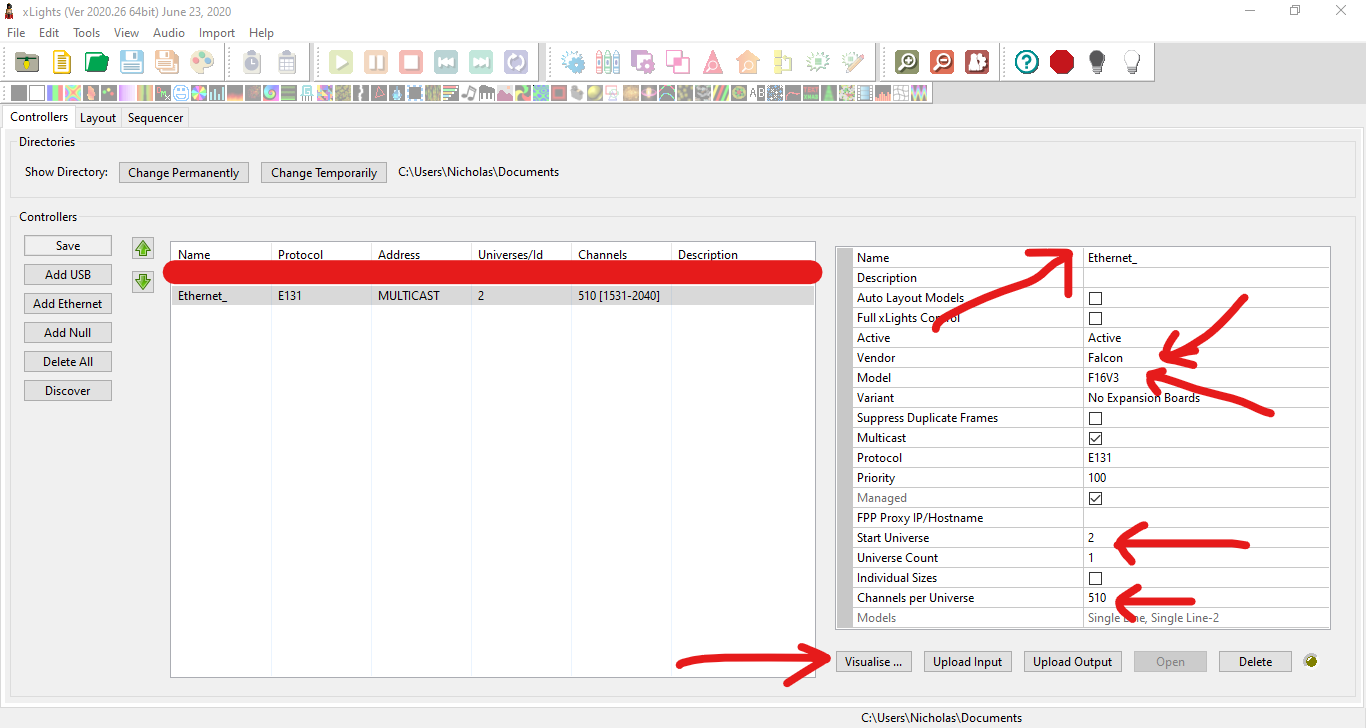The image size is (1366, 728).
Task: Move controller up with green up arrow
Action: (143, 247)
